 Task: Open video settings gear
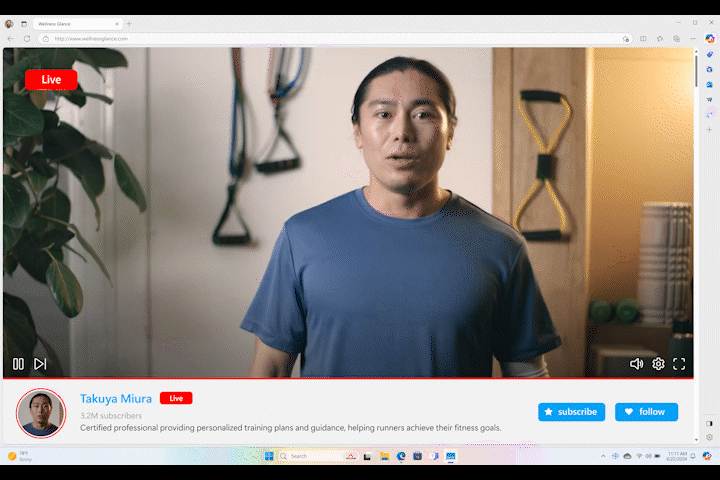tap(658, 364)
